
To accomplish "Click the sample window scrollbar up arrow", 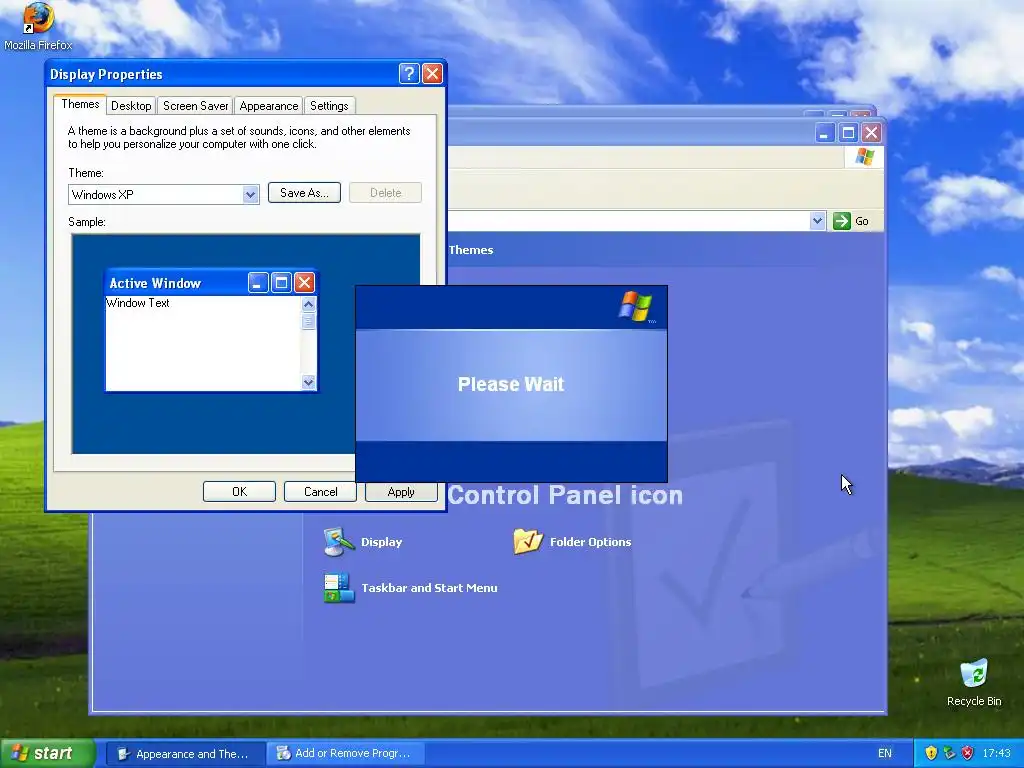I will [309, 304].
